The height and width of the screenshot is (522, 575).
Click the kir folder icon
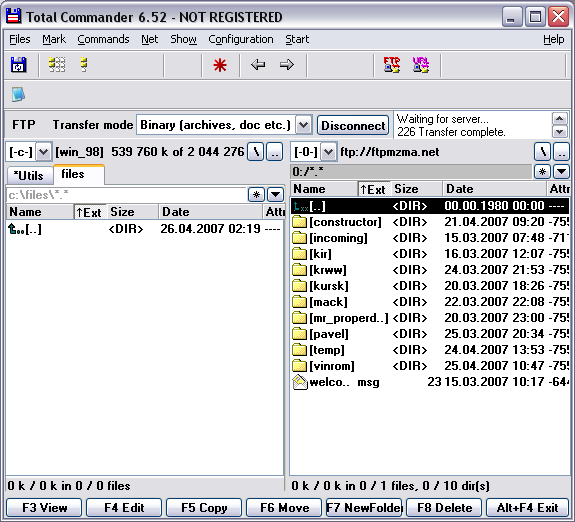300,254
